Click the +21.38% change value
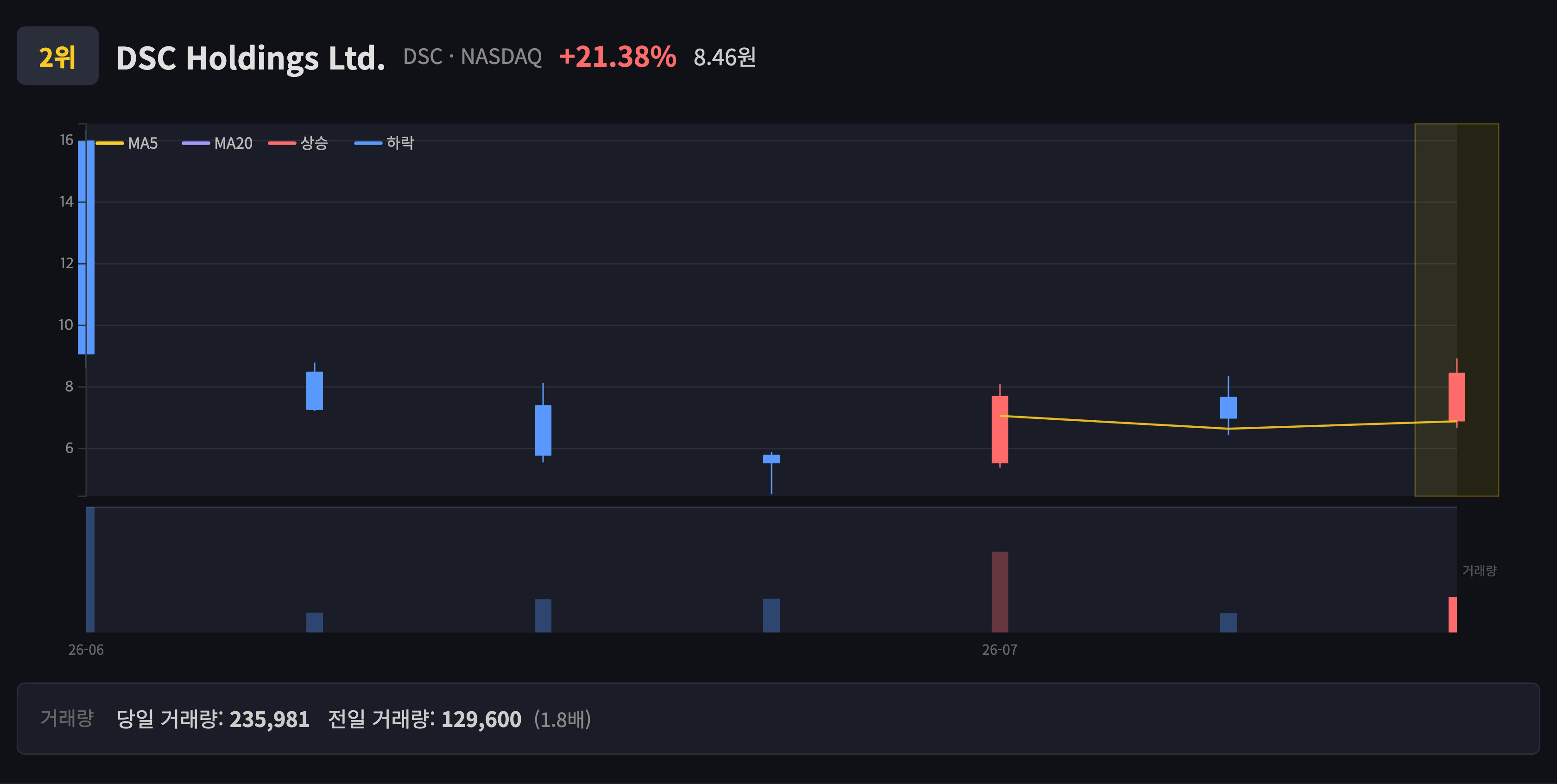Screen dimensions: 1557x784 617,57
